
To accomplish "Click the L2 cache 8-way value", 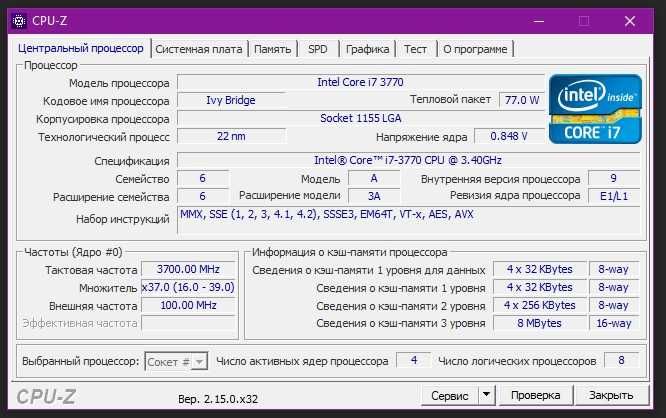I will 614,305.
